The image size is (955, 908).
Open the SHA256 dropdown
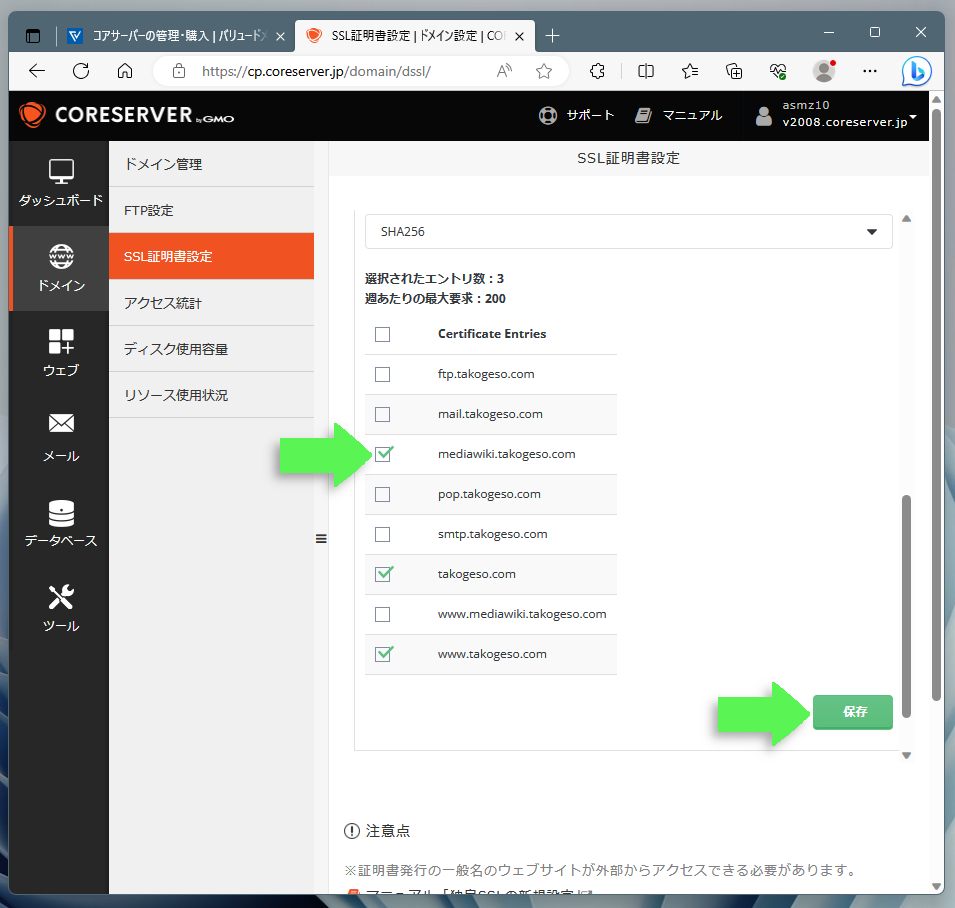628,231
